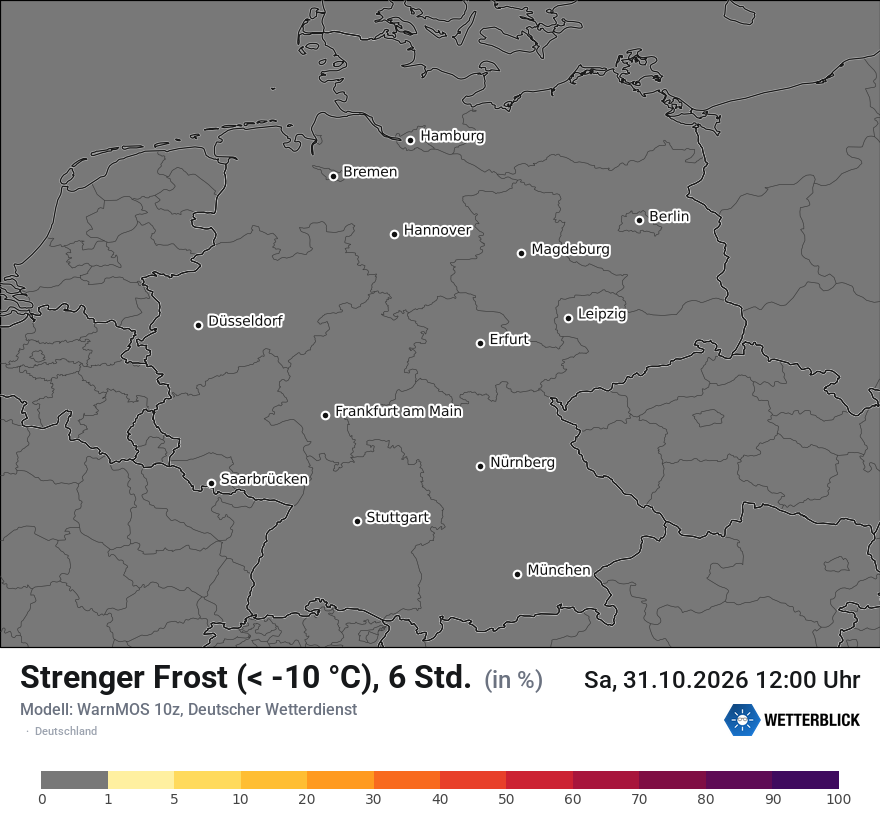880x830 pixels.
Task: Click the yellow 5–10 legend swatch
Action: pyautogui.click(x=207, y=779)
